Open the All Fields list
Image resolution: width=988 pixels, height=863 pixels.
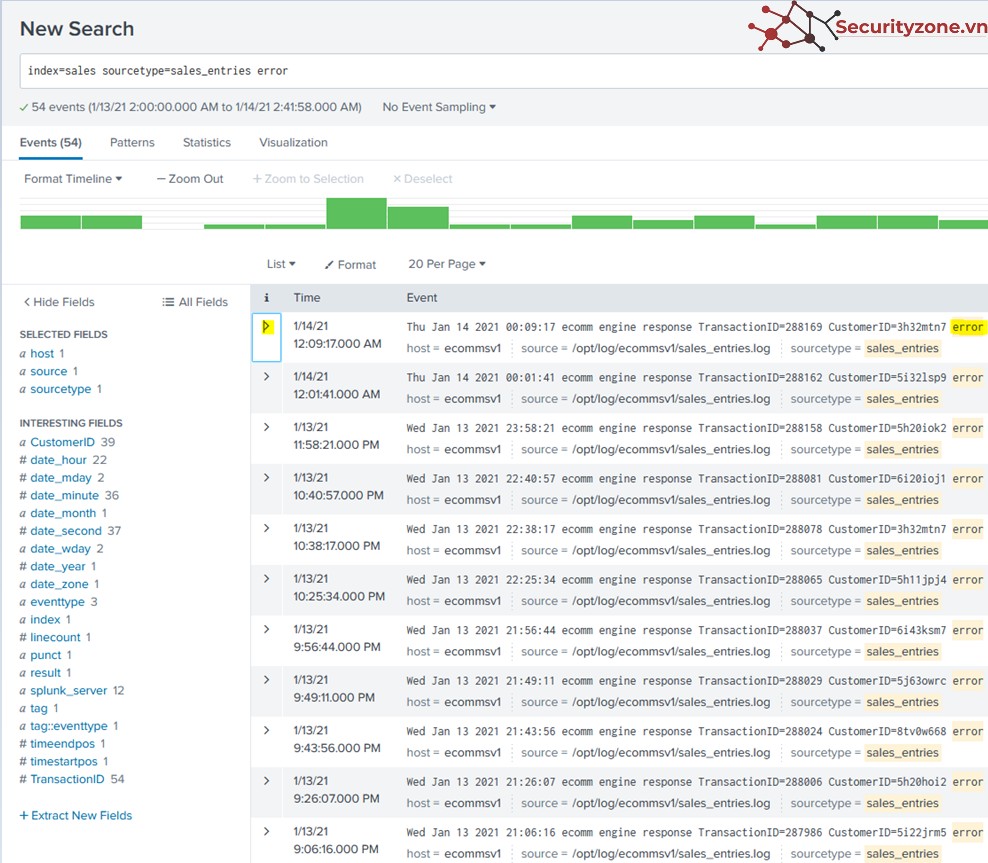click(195, 302)
